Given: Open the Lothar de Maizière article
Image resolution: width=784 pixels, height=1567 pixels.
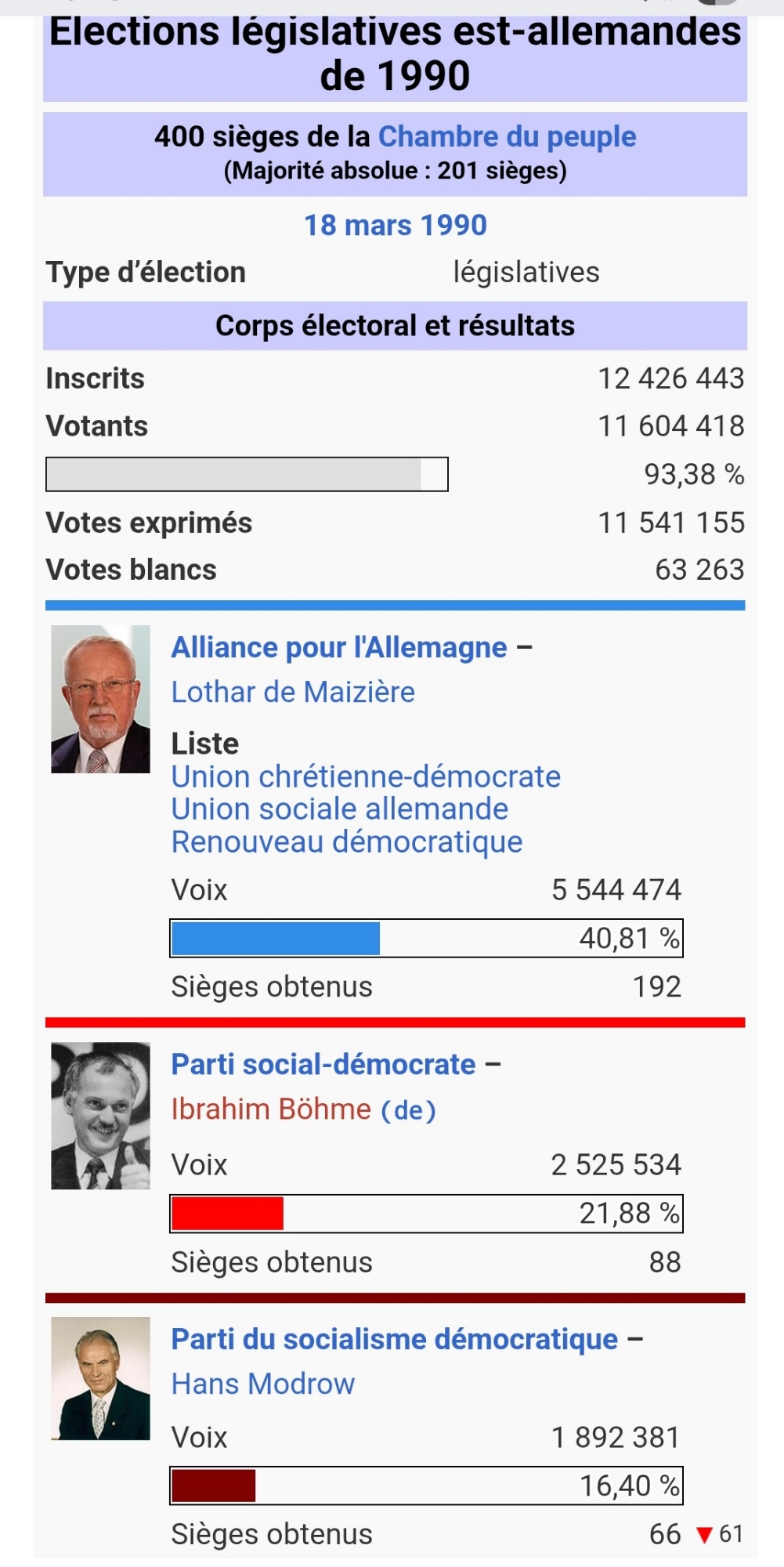Looking at the screenshot, I should tap(293, 693).
